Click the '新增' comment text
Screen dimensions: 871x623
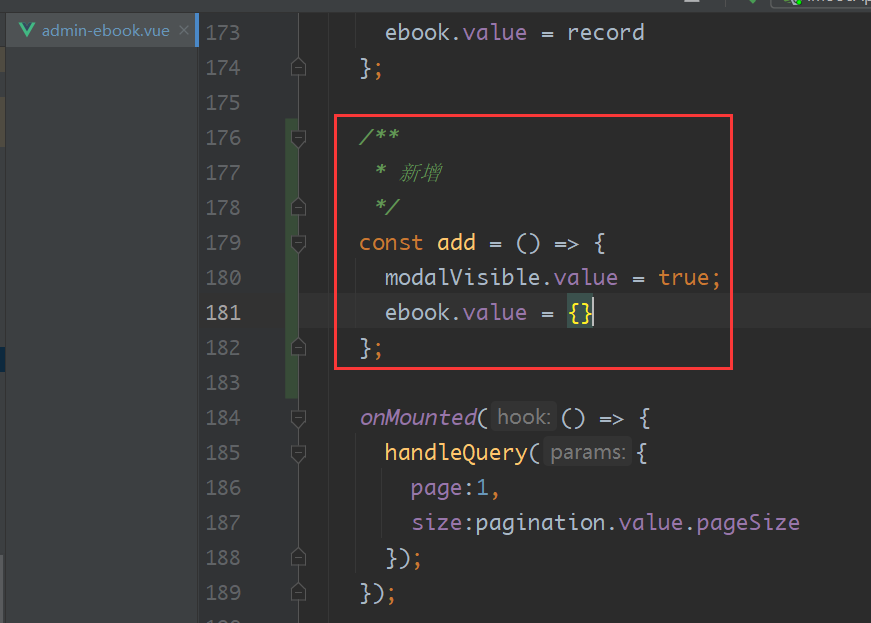421,173
